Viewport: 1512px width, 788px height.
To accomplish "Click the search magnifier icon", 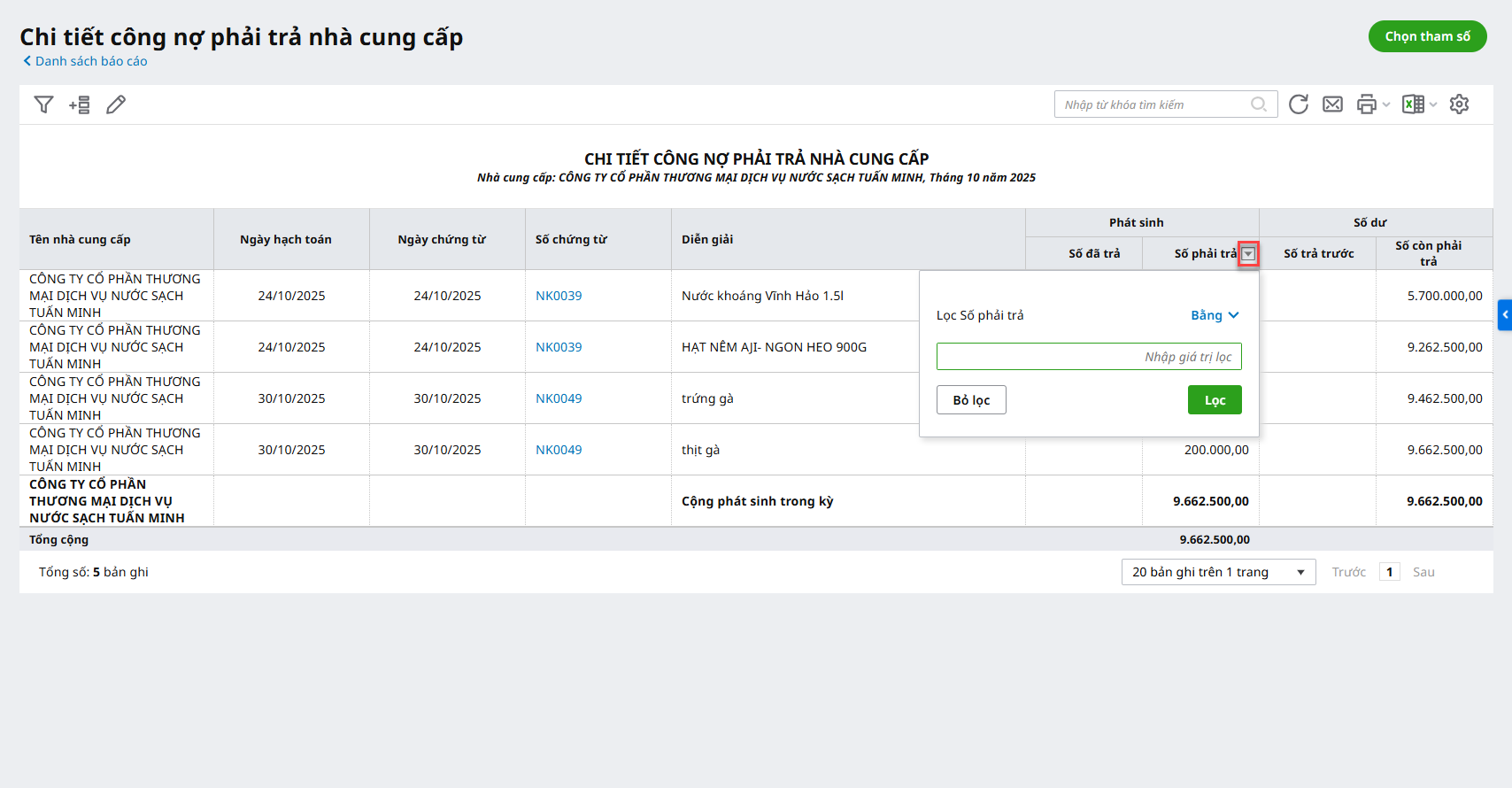I will (1258, 104).
